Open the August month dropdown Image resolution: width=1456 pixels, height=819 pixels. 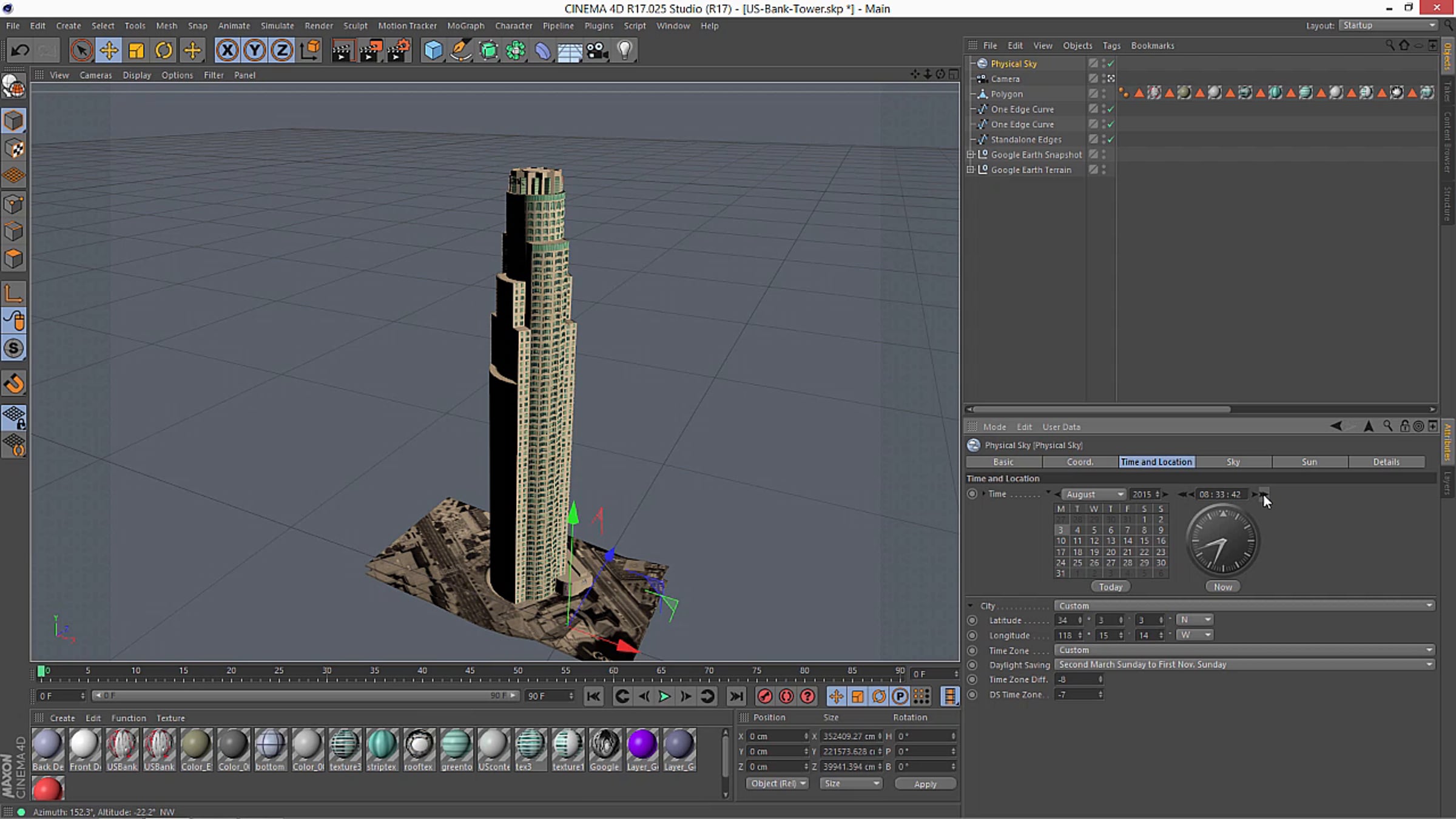pos(1094,494)
